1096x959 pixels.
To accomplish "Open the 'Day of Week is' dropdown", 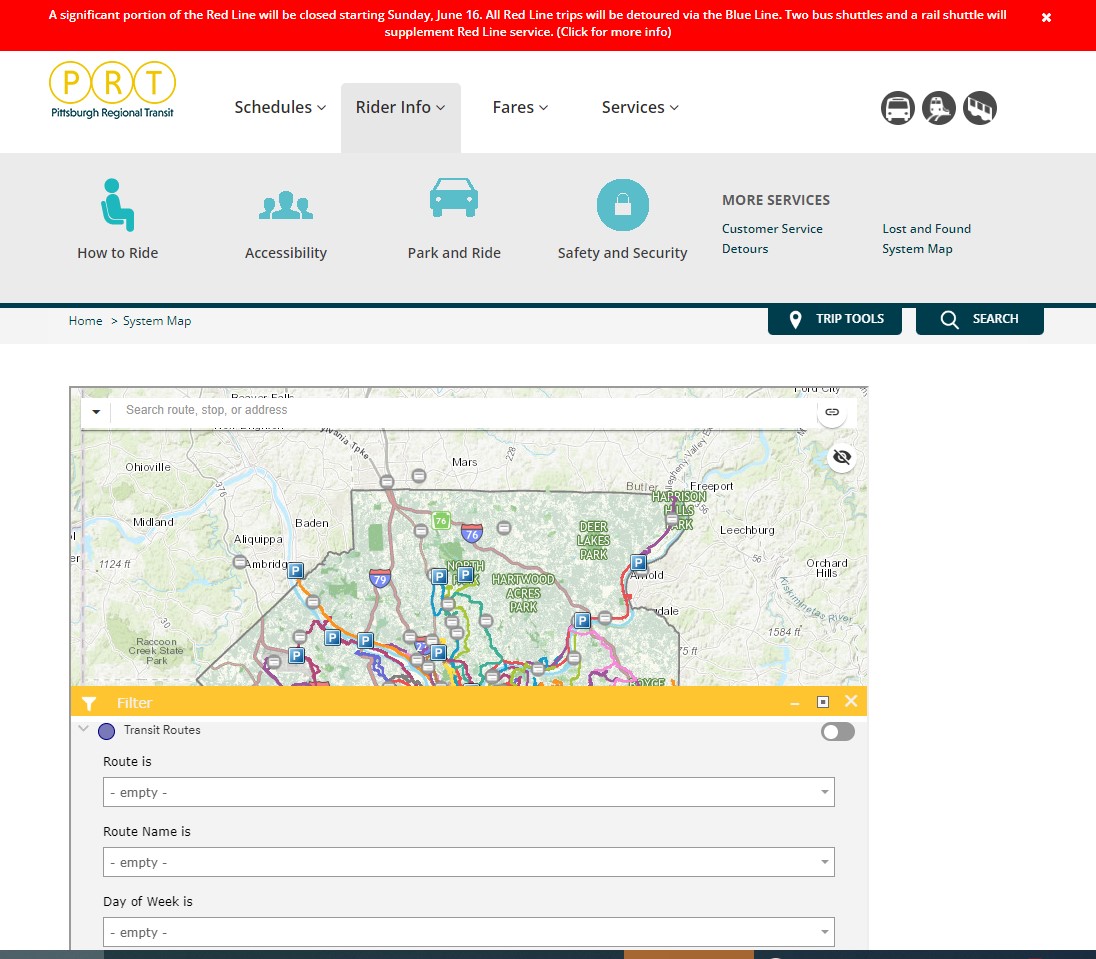I will 467,931.
